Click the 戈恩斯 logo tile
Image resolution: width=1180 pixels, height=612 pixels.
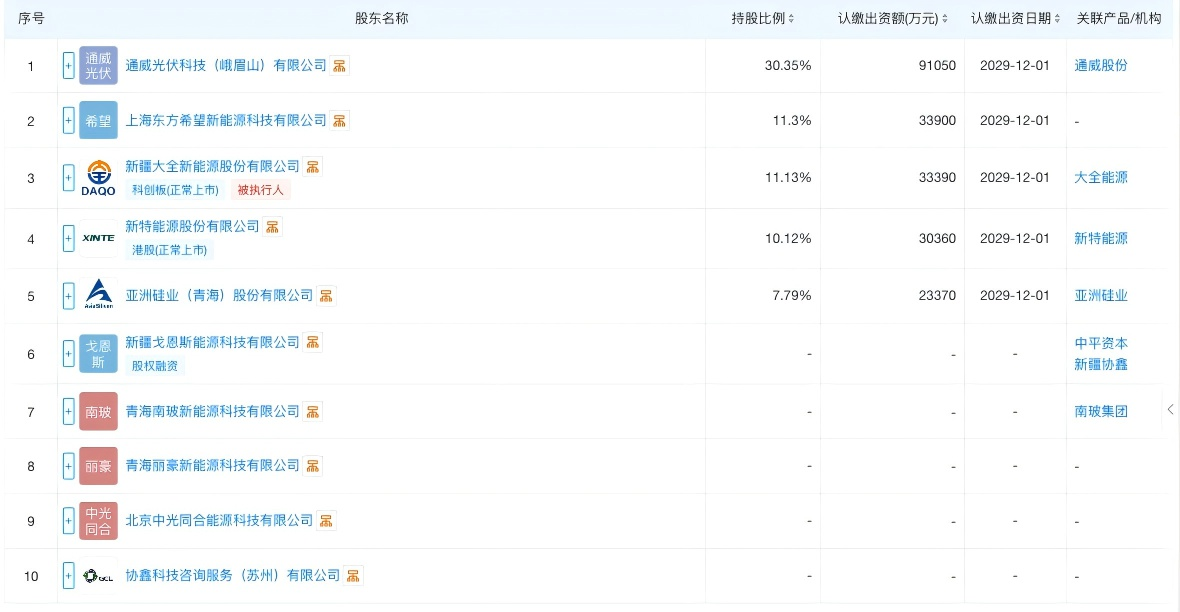98,353
